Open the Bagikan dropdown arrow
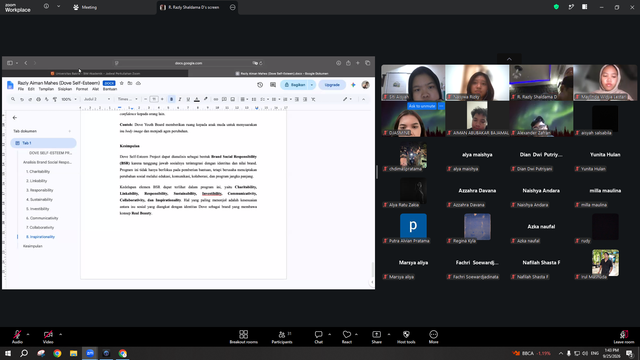Viewport: 640px width, 360px height. 312,85
